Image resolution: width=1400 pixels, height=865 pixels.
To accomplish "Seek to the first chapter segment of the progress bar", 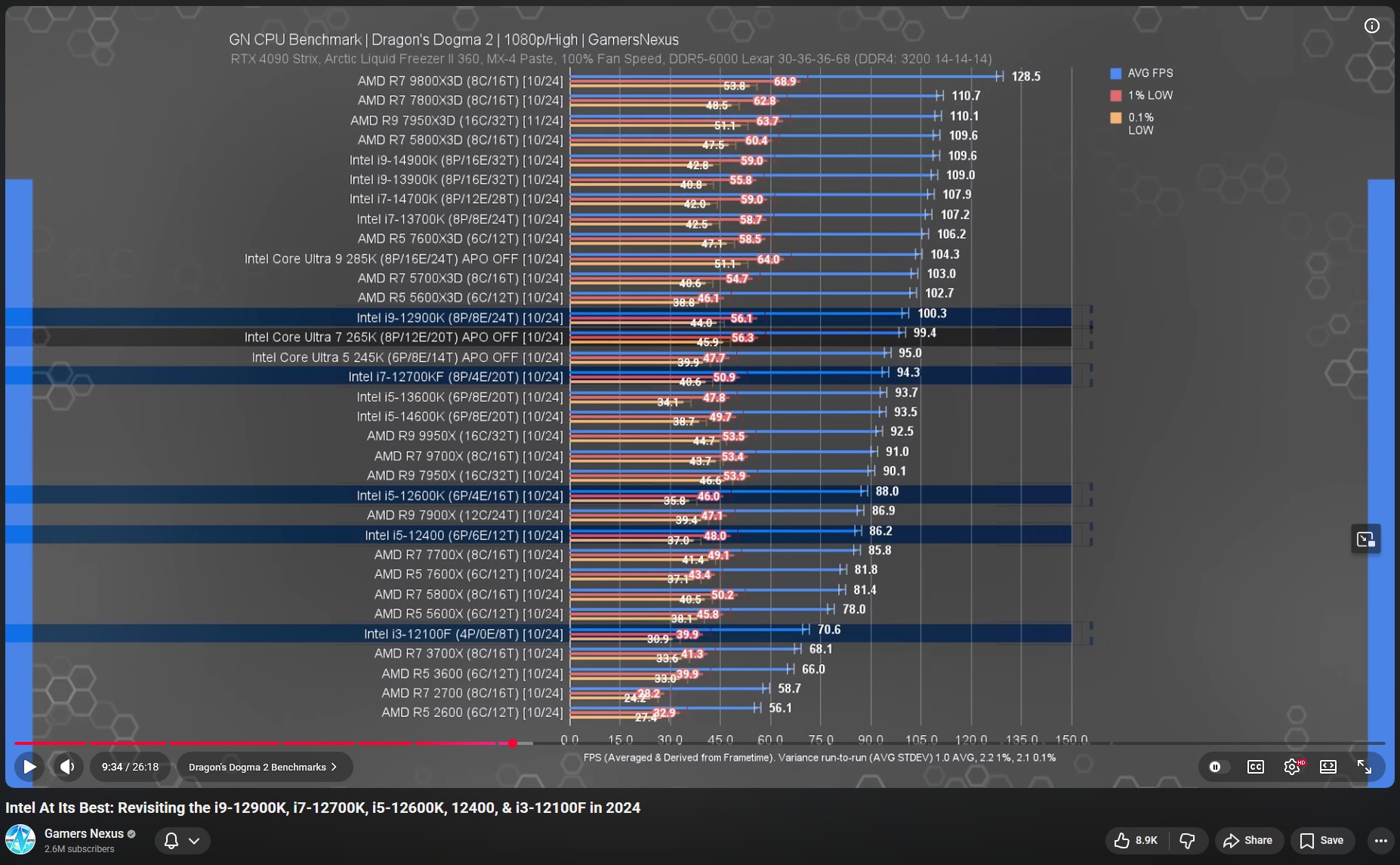I will 50,743.
